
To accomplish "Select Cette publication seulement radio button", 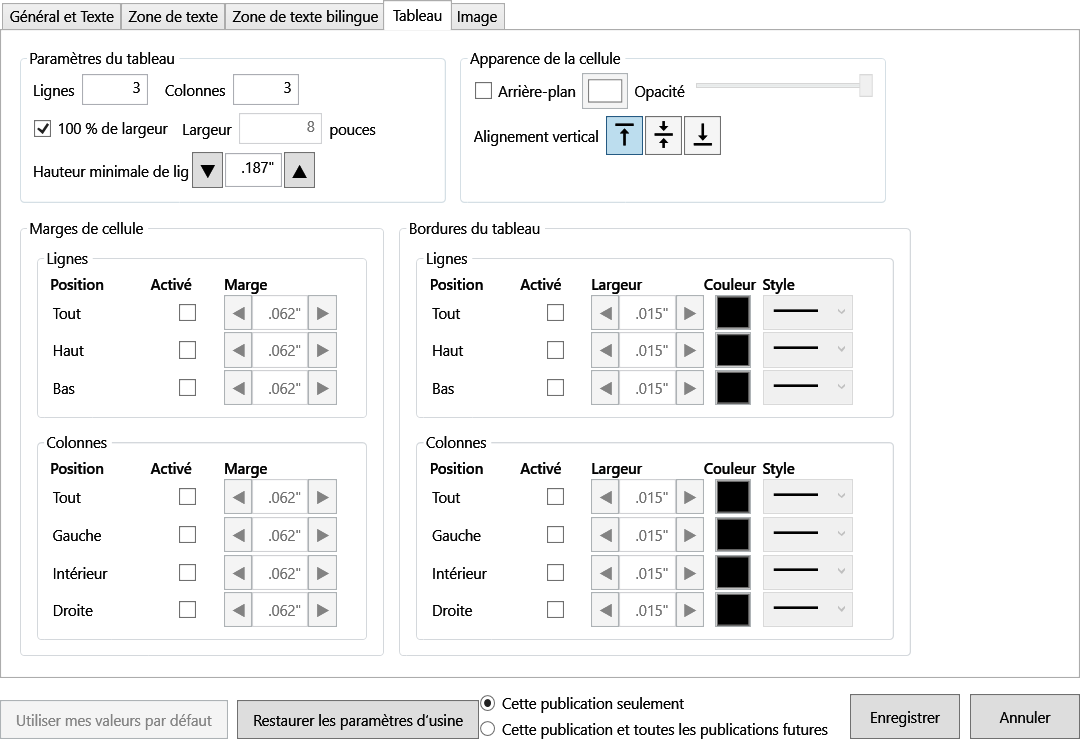I will pyautogui.click(x=488, y=703).
